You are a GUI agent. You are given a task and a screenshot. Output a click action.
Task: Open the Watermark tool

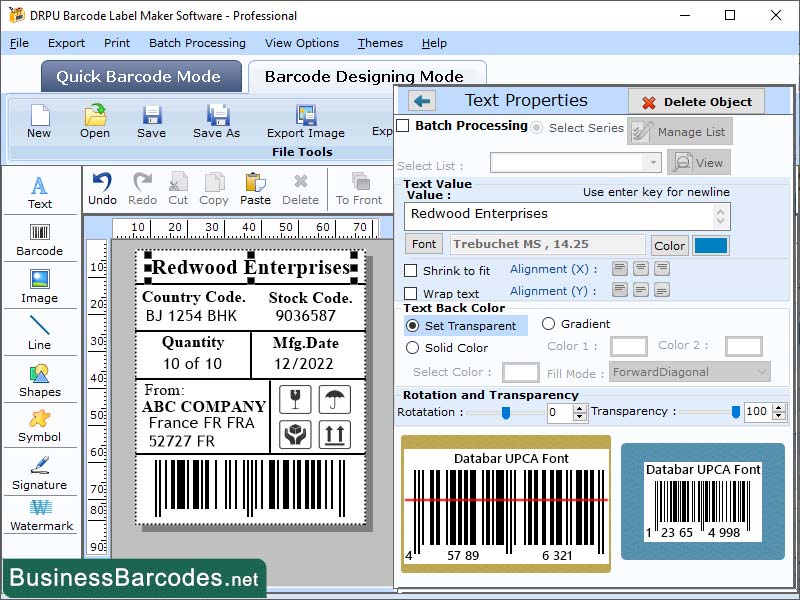[x=40, y=517]
